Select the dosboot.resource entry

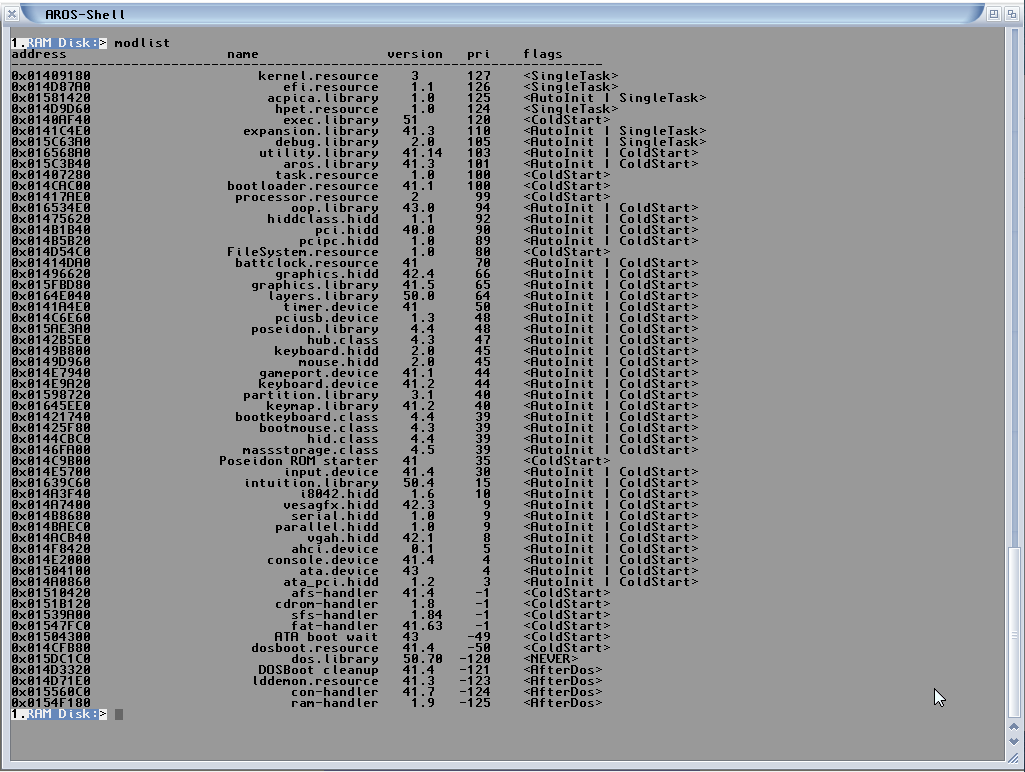pyautogui.click(x=314, y=648)
